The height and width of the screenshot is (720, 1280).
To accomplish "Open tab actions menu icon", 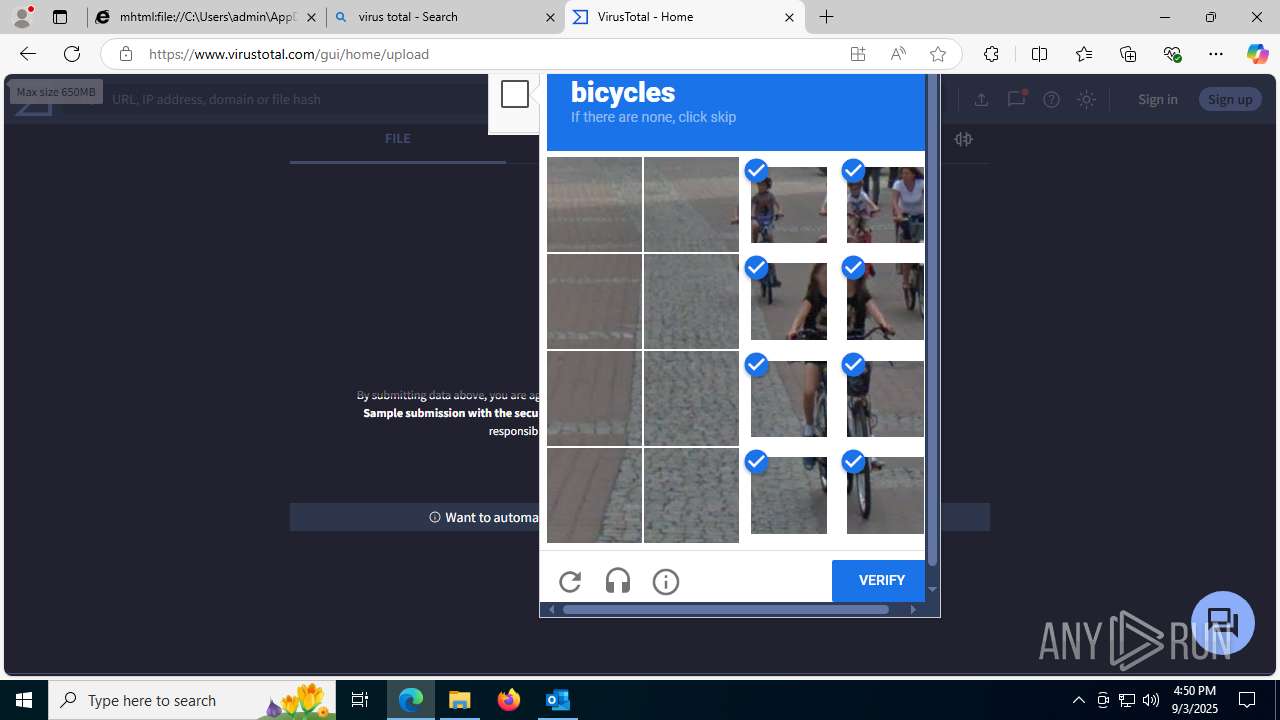I will (60, 17).
